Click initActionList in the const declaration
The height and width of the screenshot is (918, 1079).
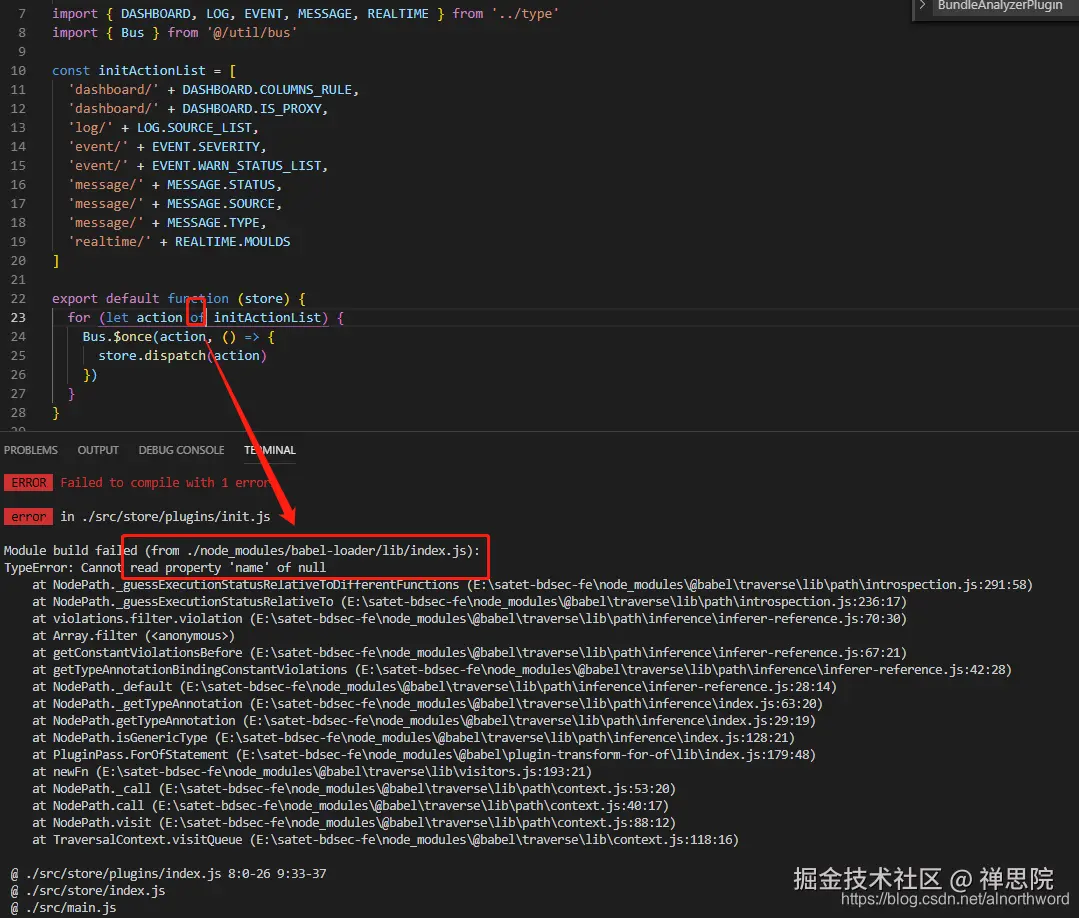click(x=152, y=71)
